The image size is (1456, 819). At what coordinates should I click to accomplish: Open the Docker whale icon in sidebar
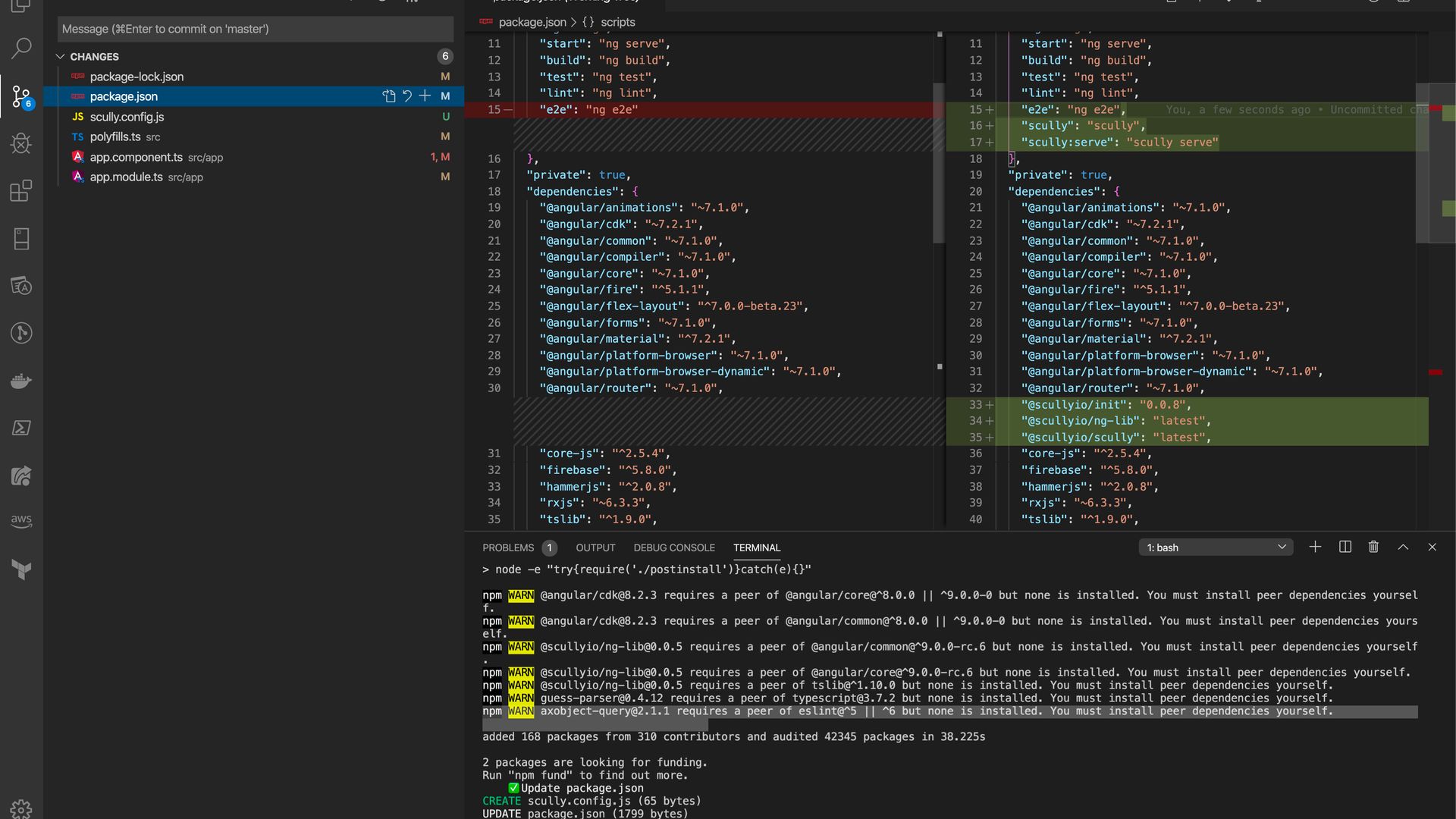pyautogui.click(x=21, y=381)
